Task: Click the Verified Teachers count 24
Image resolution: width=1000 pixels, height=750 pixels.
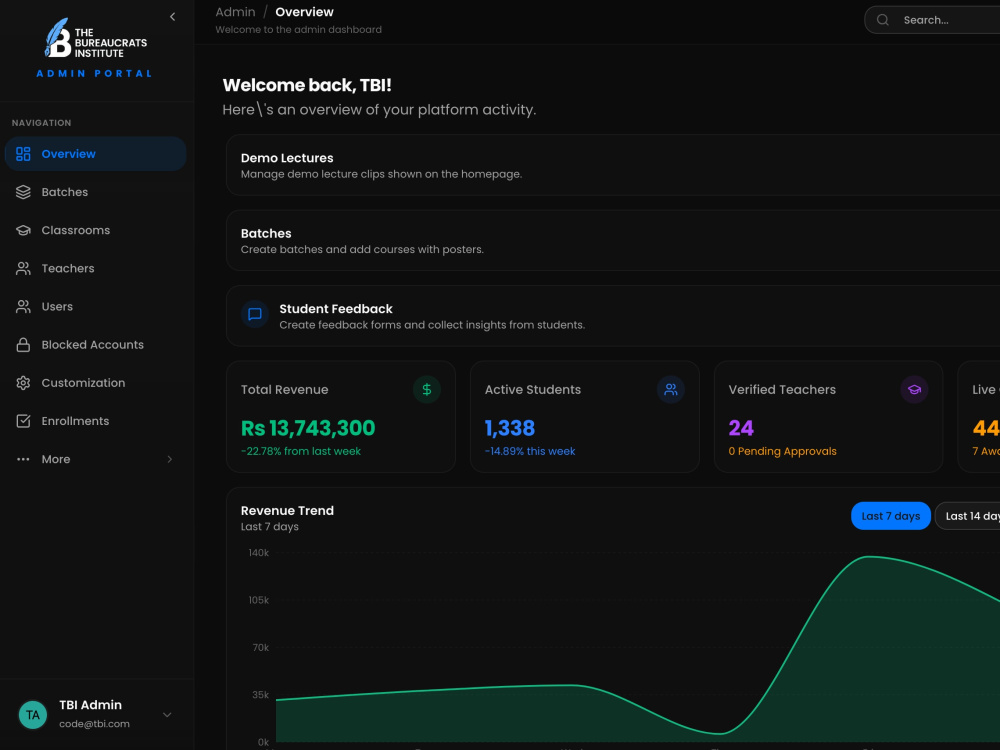Action: coord(741,428)
